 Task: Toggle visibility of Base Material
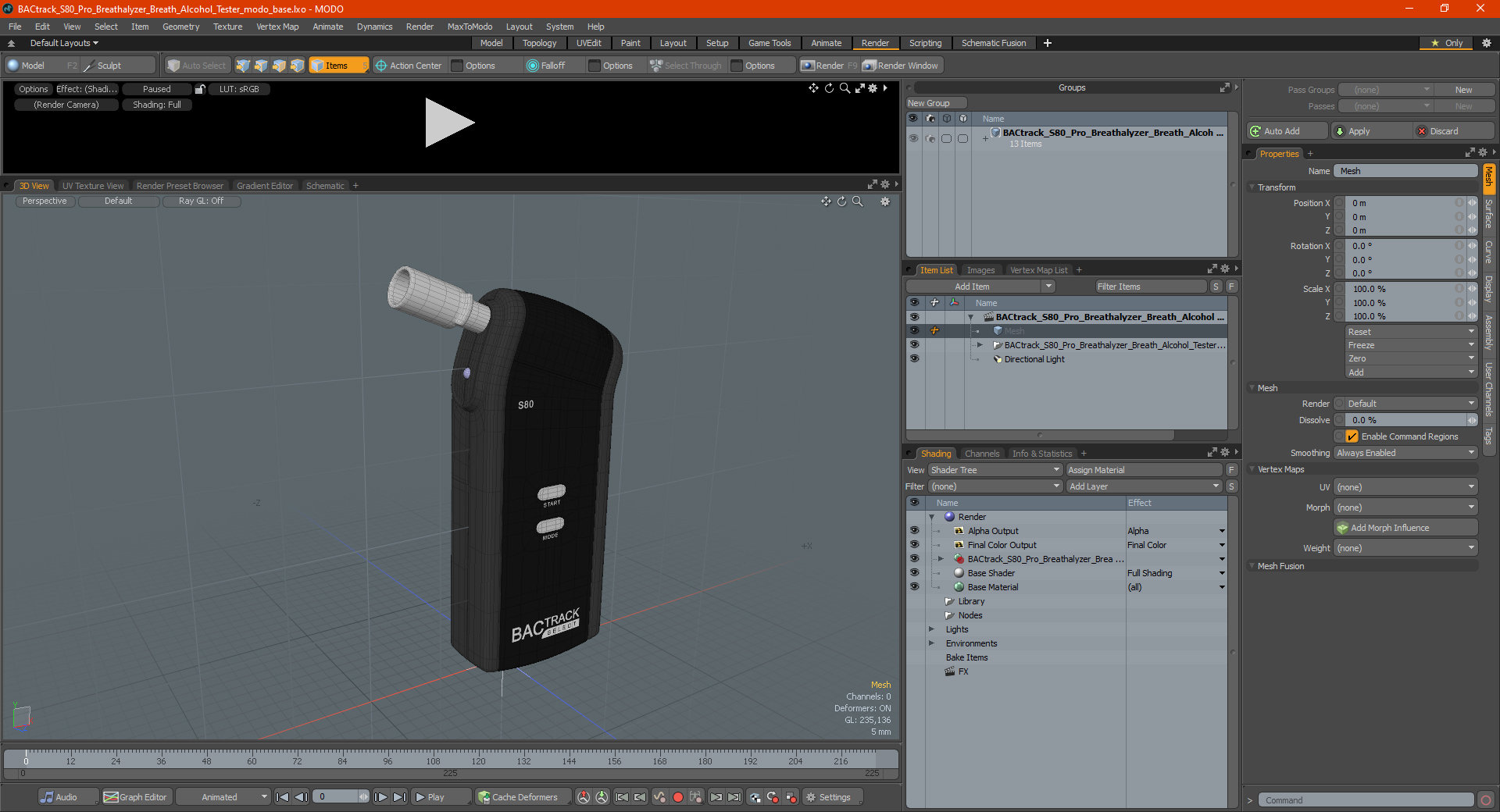pos(914,587)
